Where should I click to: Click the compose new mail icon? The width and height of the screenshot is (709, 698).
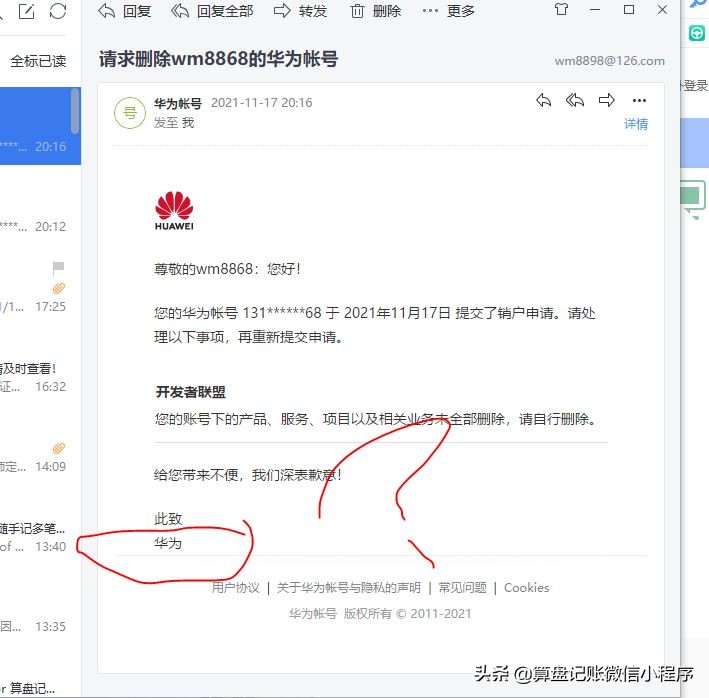point(26,11)
